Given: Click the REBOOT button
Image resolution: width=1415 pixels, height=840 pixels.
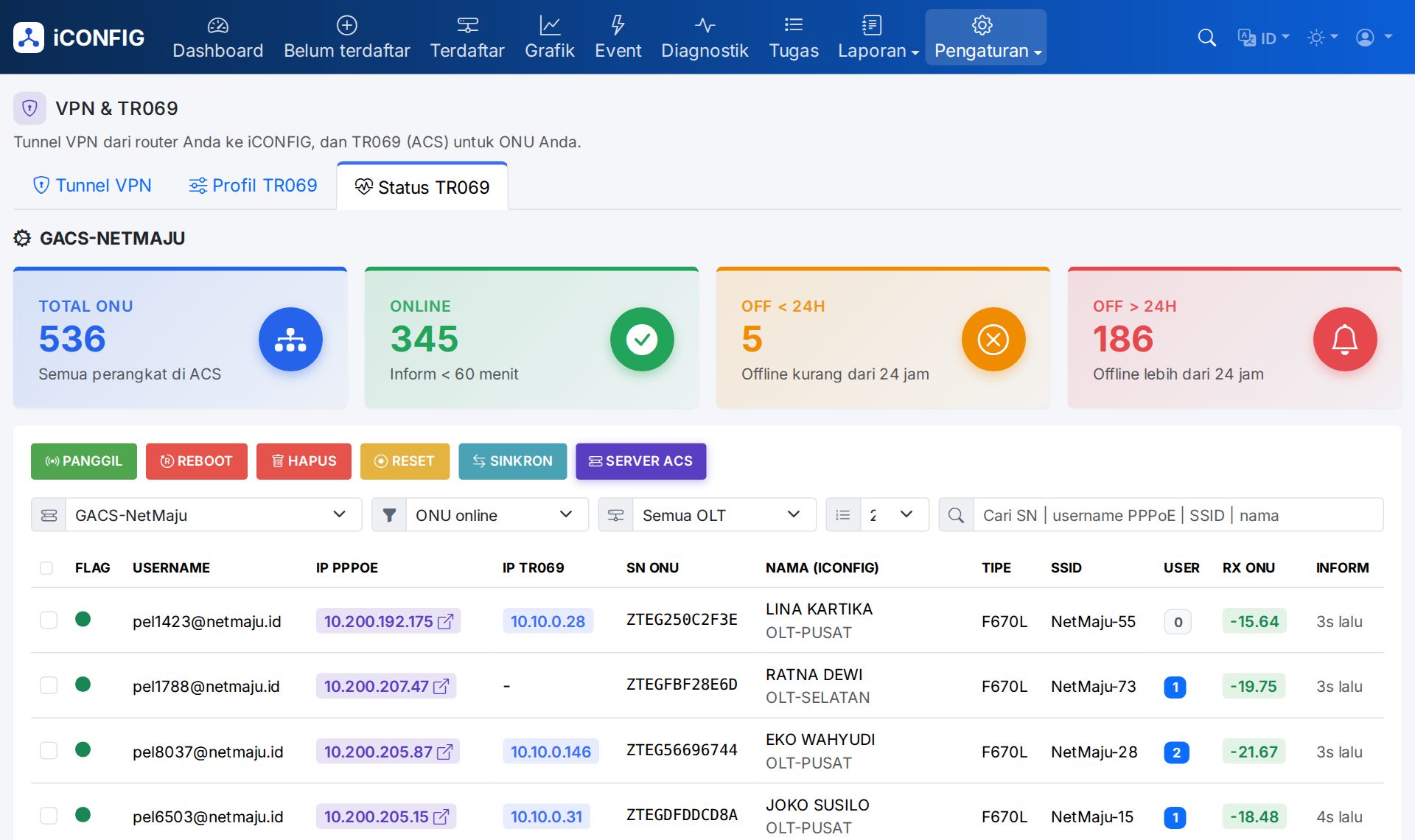Looking at the screenshot, I should coord(197,461).
